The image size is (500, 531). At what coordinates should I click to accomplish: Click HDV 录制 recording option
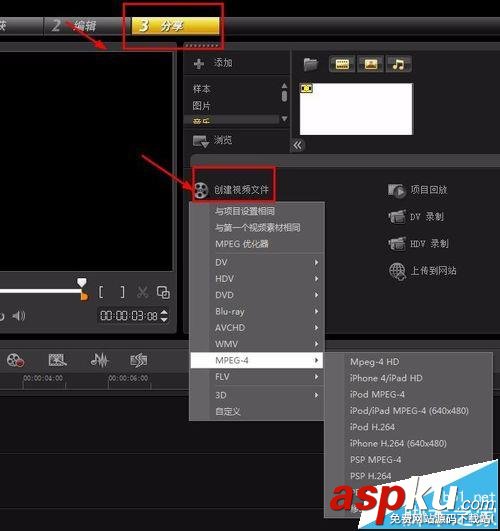tap(419, 243)
